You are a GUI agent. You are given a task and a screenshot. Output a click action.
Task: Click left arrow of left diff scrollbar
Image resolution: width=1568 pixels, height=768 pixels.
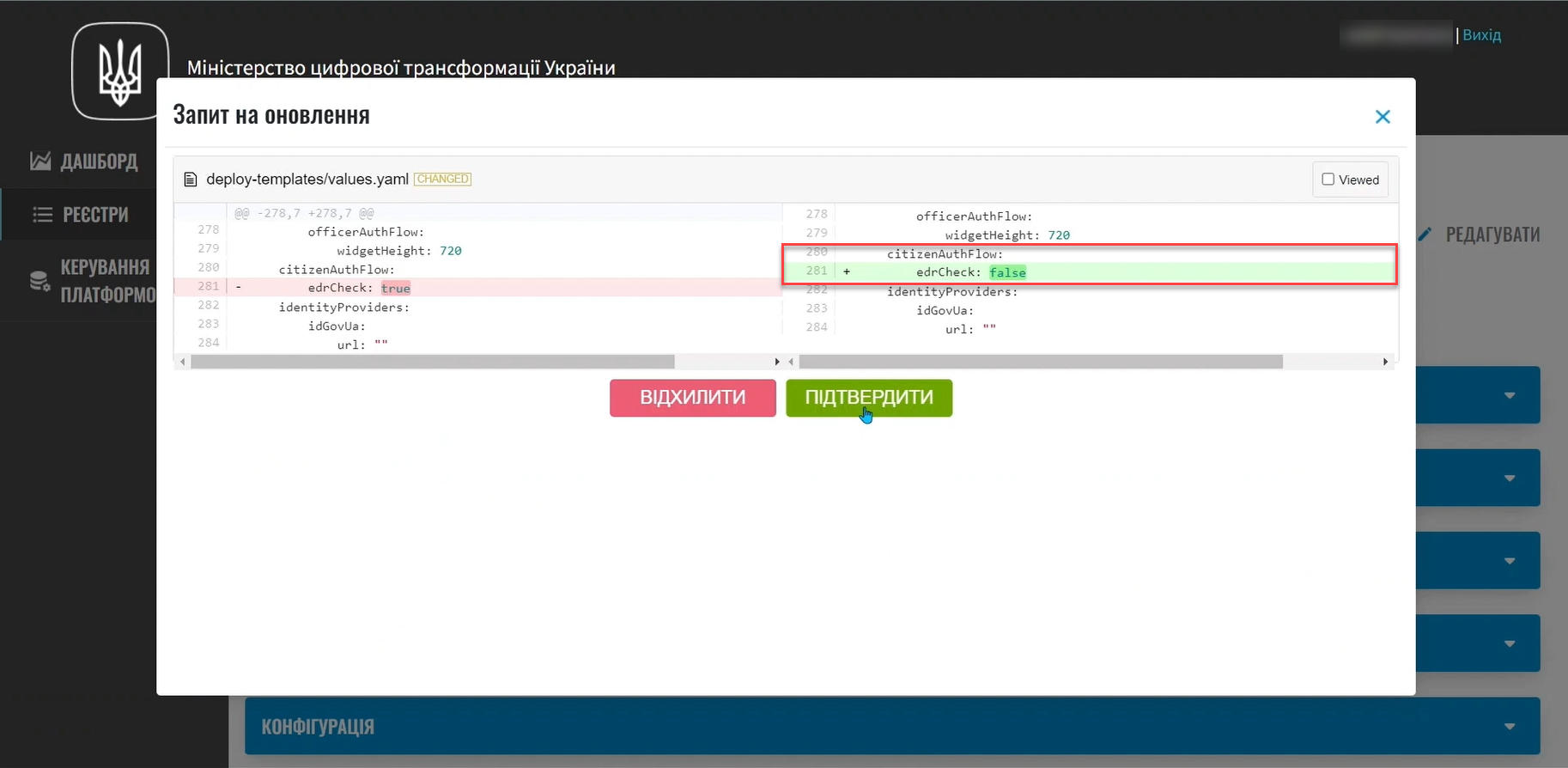pyautogui.click(x=182, y=362)
